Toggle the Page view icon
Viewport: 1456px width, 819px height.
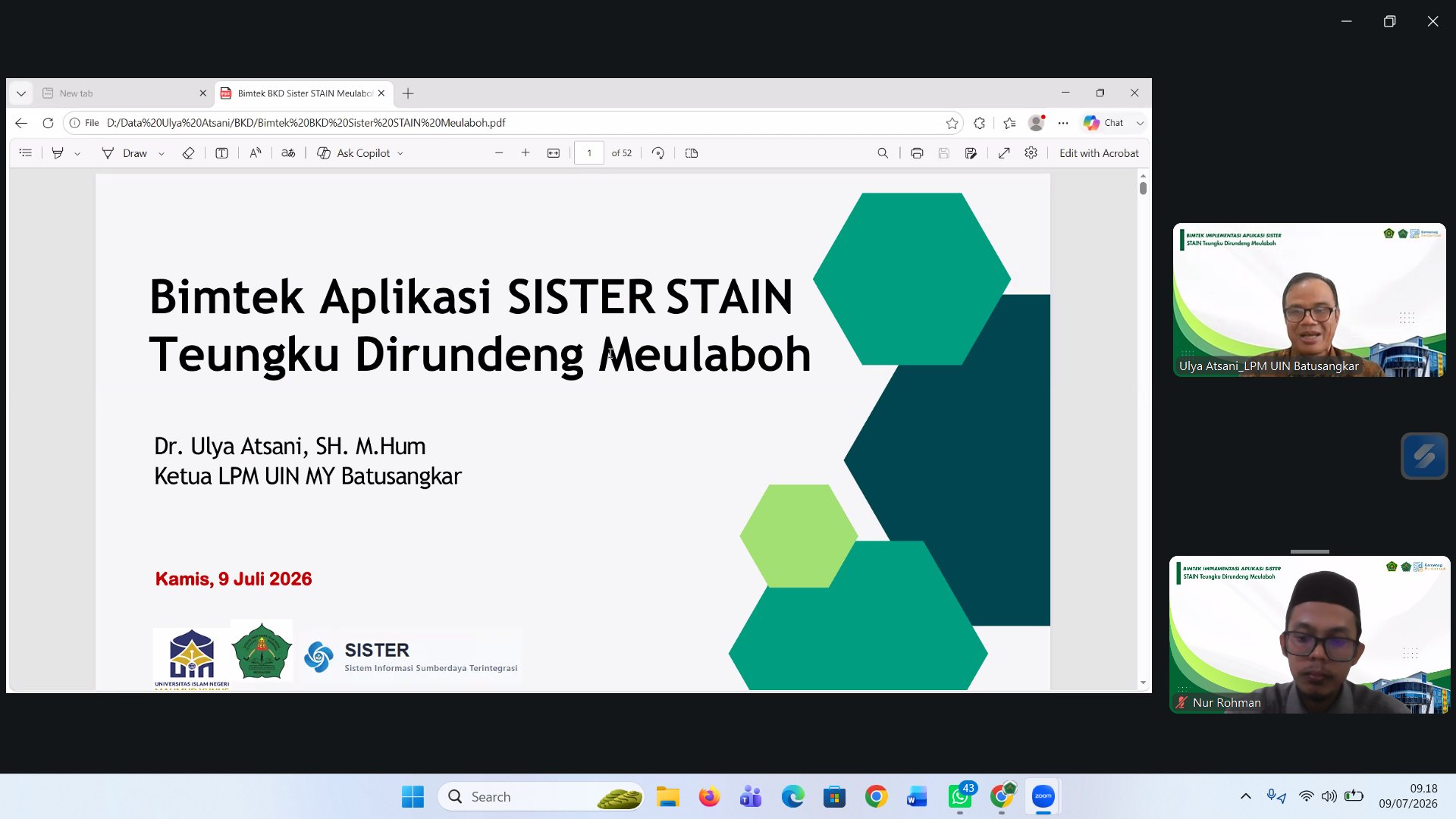pyautogui.click(x=692, y=153)
